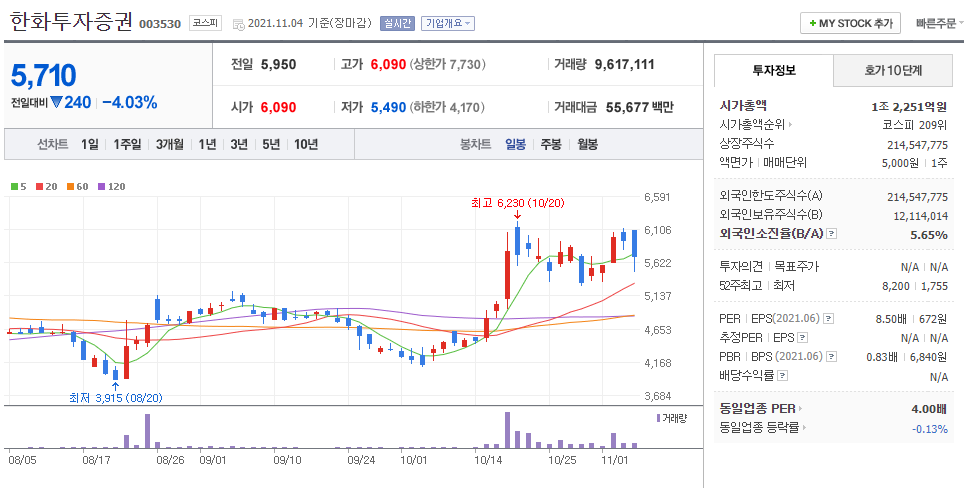
Task: Click the 실시간 badge button
Action: tap(397, 24)
